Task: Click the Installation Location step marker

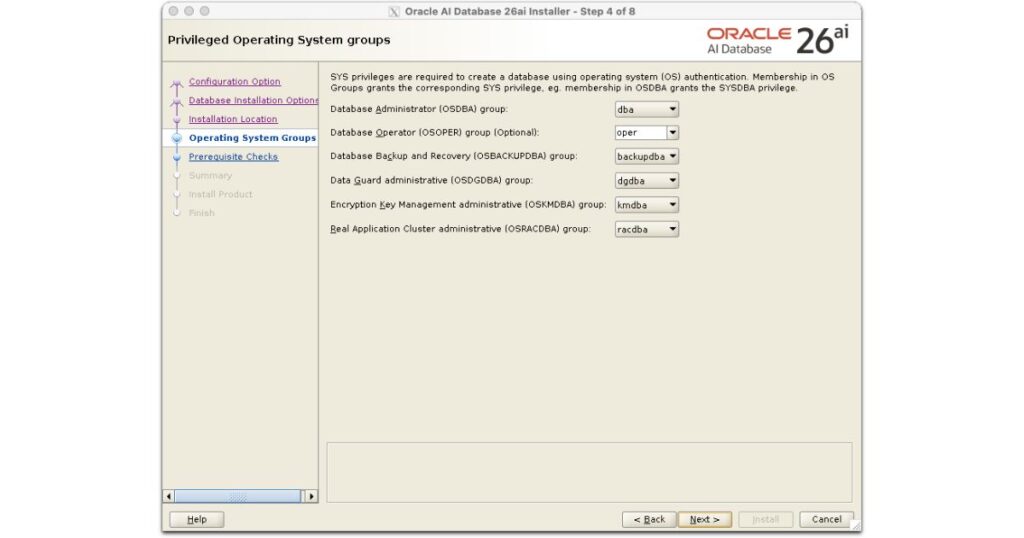Action: pyautogui.click(x=176, y=120)
